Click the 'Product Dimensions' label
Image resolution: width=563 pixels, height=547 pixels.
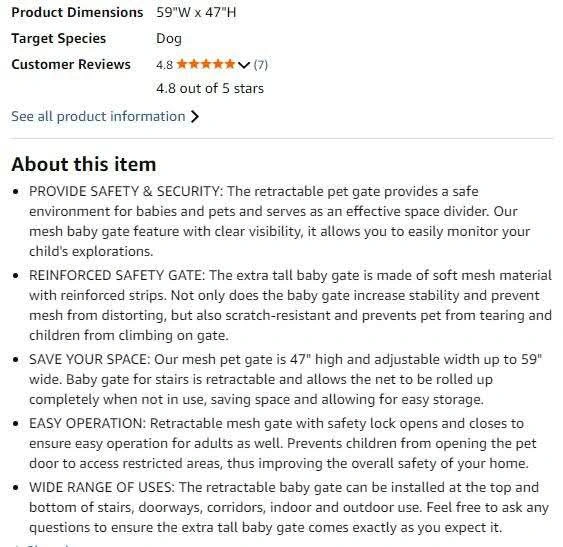tap(77, 13)
